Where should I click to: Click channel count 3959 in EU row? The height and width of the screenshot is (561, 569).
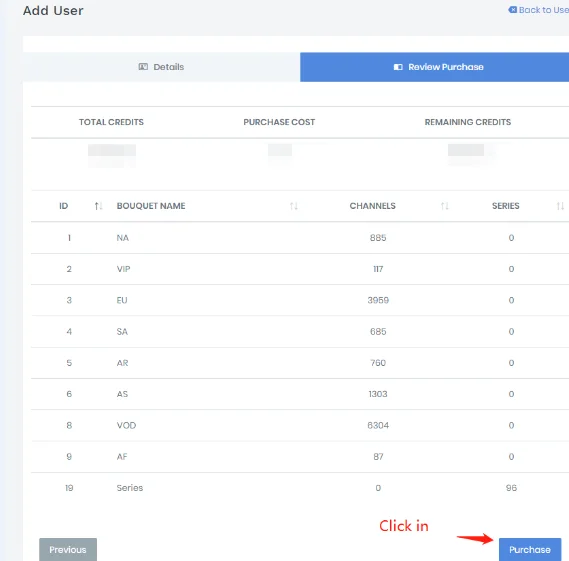(378, 300)
